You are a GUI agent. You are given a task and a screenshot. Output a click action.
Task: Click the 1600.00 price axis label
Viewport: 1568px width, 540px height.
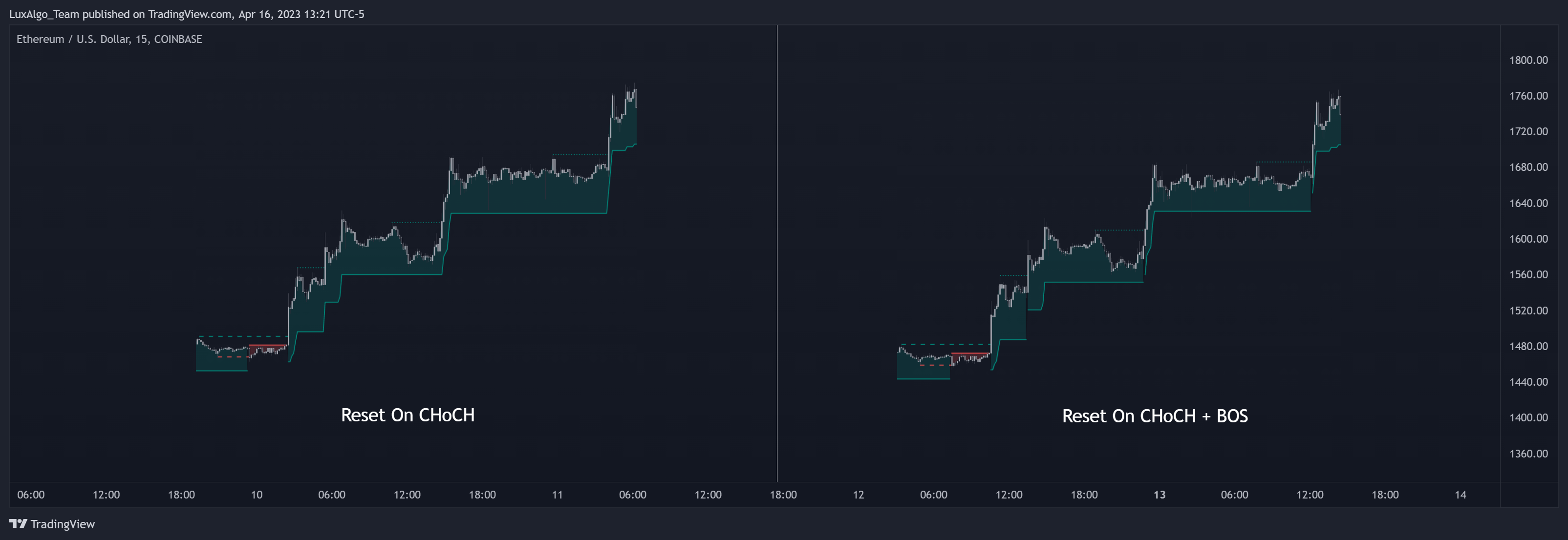(x=1528, y=239)
